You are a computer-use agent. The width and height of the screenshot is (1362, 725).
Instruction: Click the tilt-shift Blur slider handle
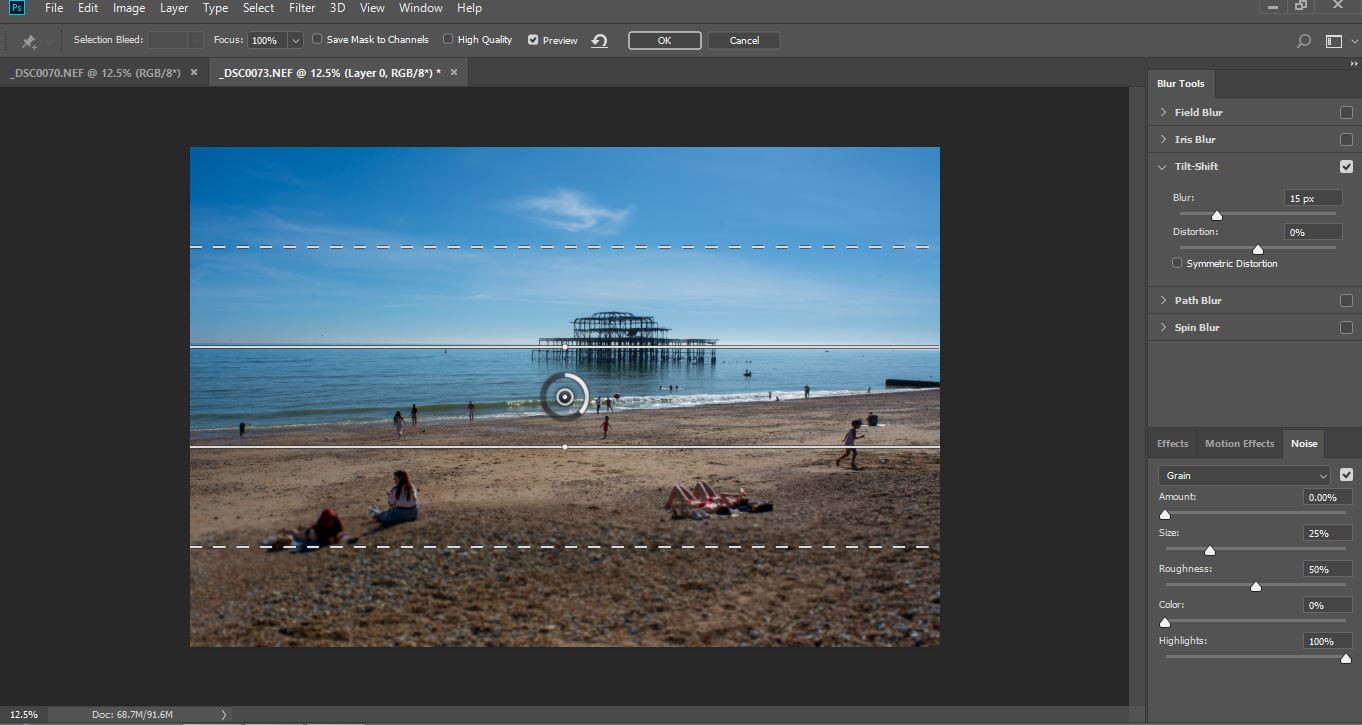pos(1217,215)
